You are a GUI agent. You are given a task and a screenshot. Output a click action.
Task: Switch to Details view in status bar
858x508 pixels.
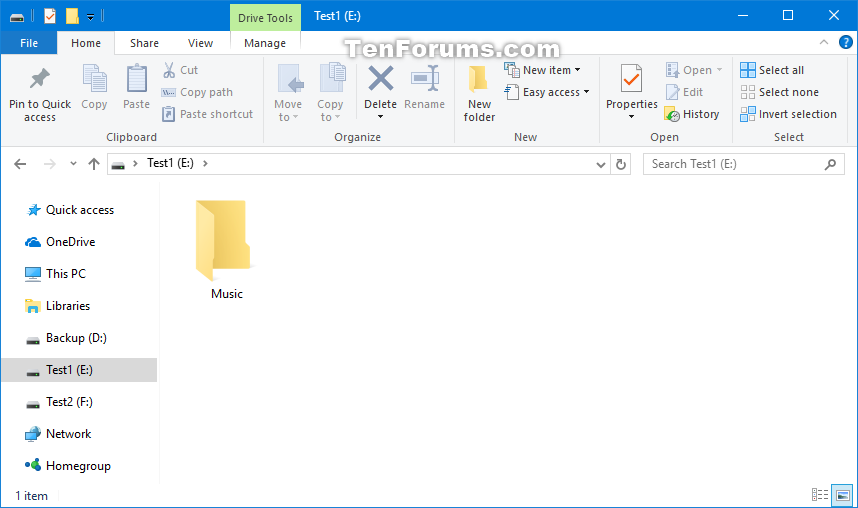[x=820, y=495]
